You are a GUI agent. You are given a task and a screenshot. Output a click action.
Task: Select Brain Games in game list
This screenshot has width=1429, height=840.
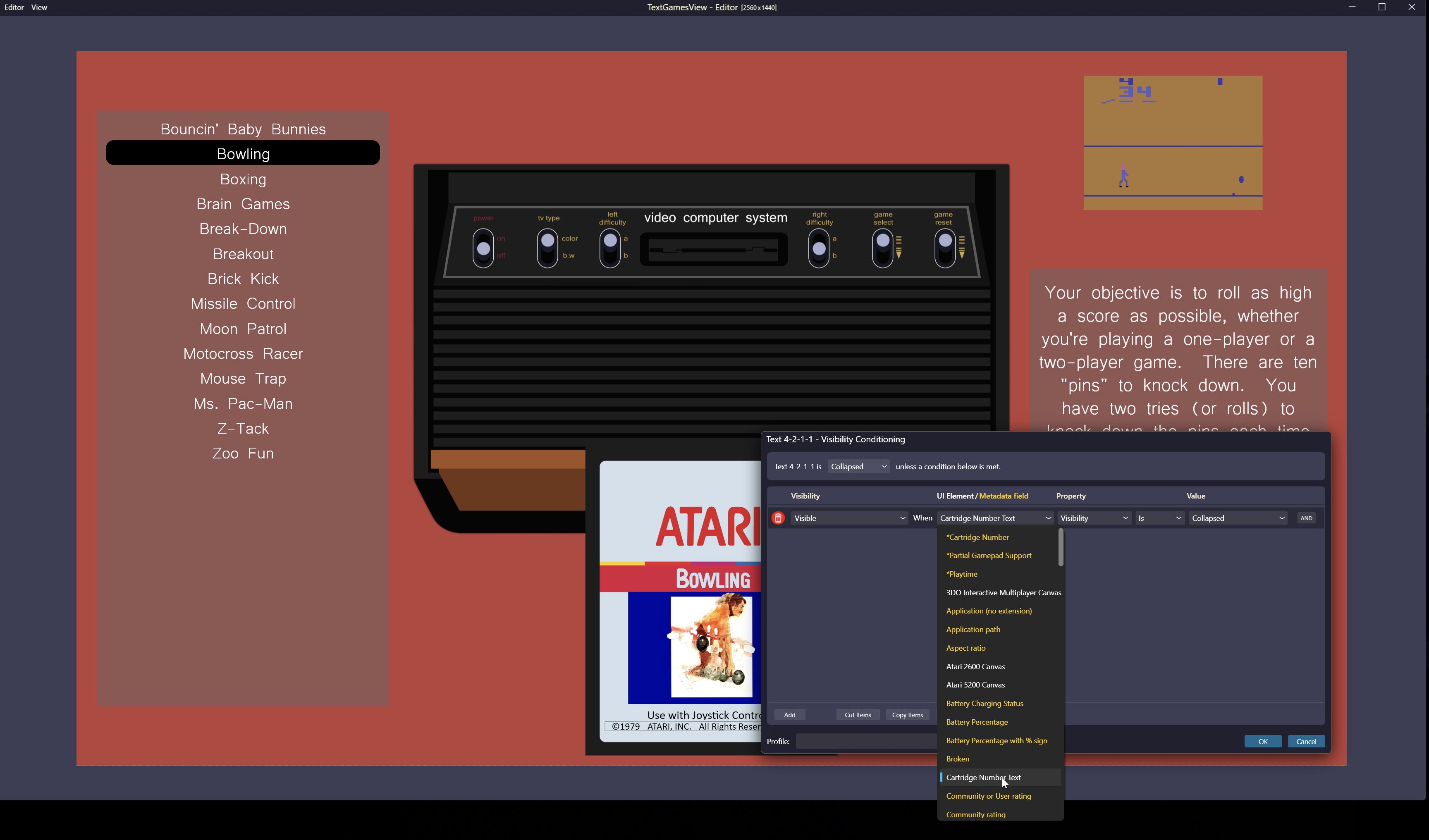point(243,204)
